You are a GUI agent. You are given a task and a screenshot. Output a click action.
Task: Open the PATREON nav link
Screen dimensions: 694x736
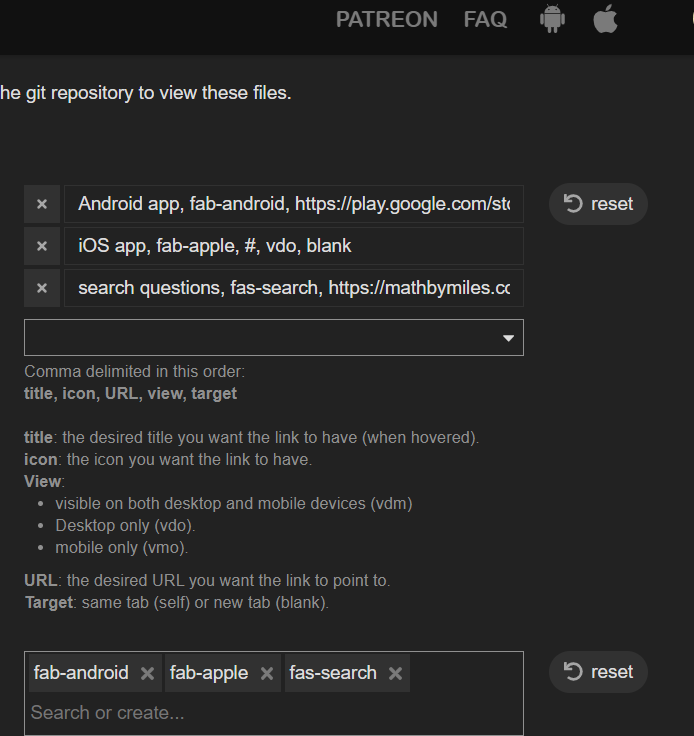(x=387, y=20)
